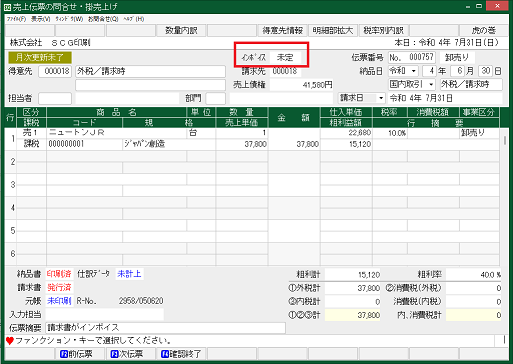Click the インボイス 未定 status
Screen dimensions: 513x364
click(x=285, y=58)
